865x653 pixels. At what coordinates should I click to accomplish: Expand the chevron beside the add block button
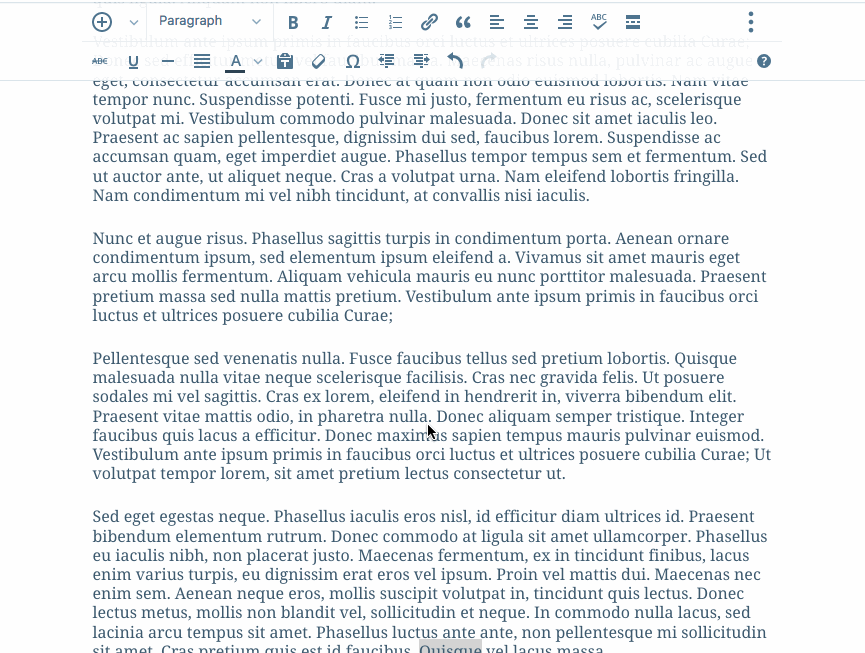[x=134, y=23]
